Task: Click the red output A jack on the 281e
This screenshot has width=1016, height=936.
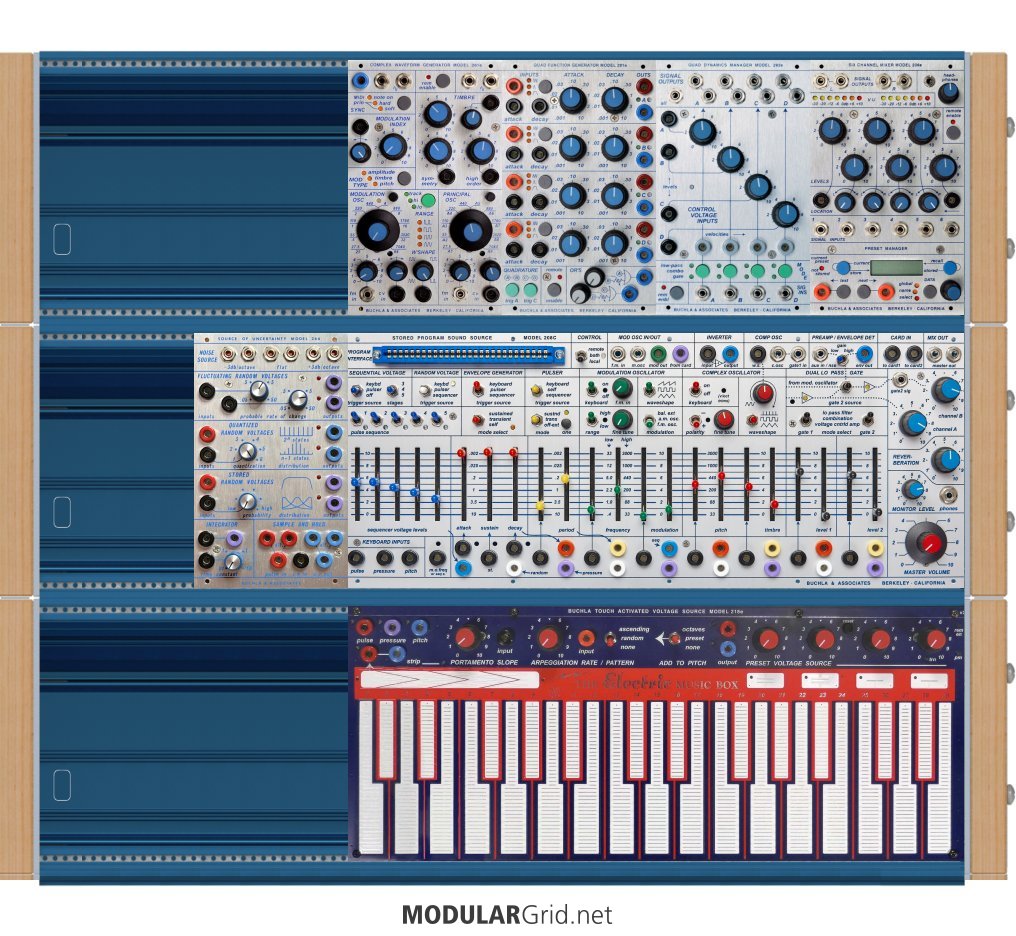Action: (643, 87)
